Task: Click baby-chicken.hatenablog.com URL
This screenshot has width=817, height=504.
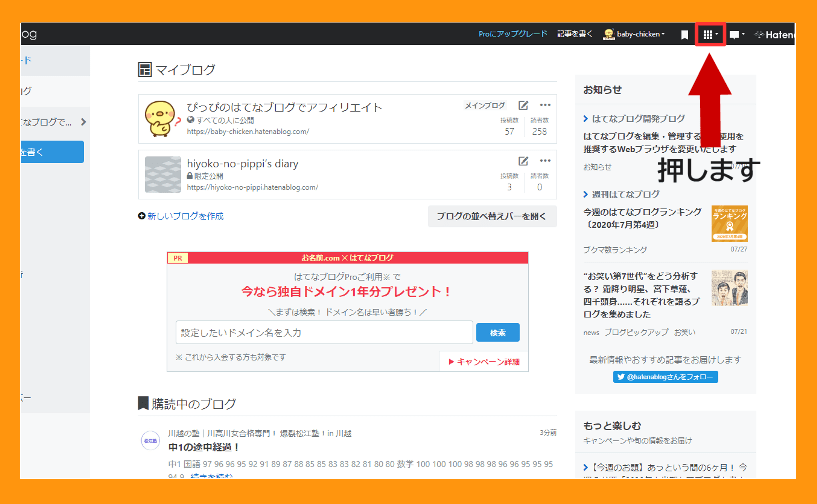Action: pyautogui.click(x=248, y=132)
